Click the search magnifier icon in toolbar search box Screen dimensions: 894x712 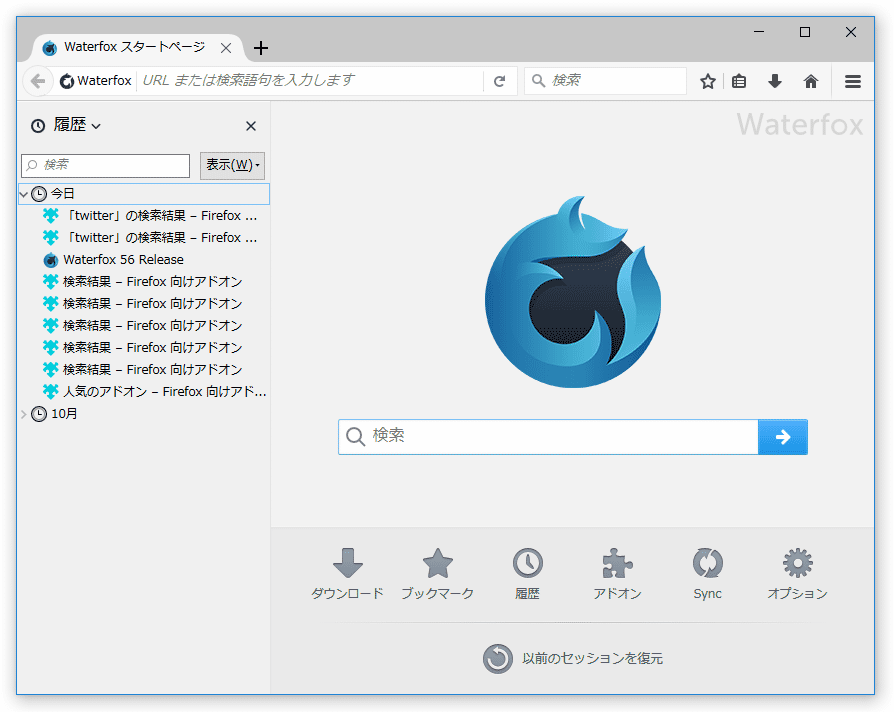point(538,81)
